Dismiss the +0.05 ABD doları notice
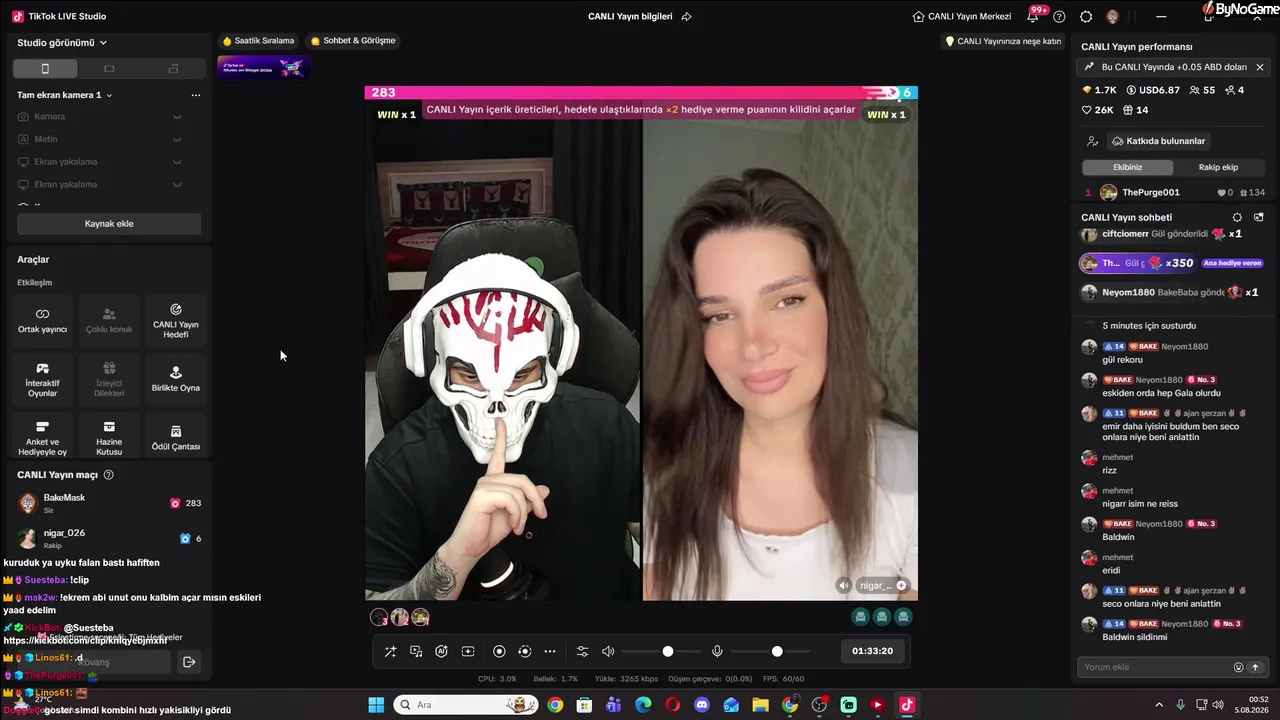 (x=1260, y=67)
